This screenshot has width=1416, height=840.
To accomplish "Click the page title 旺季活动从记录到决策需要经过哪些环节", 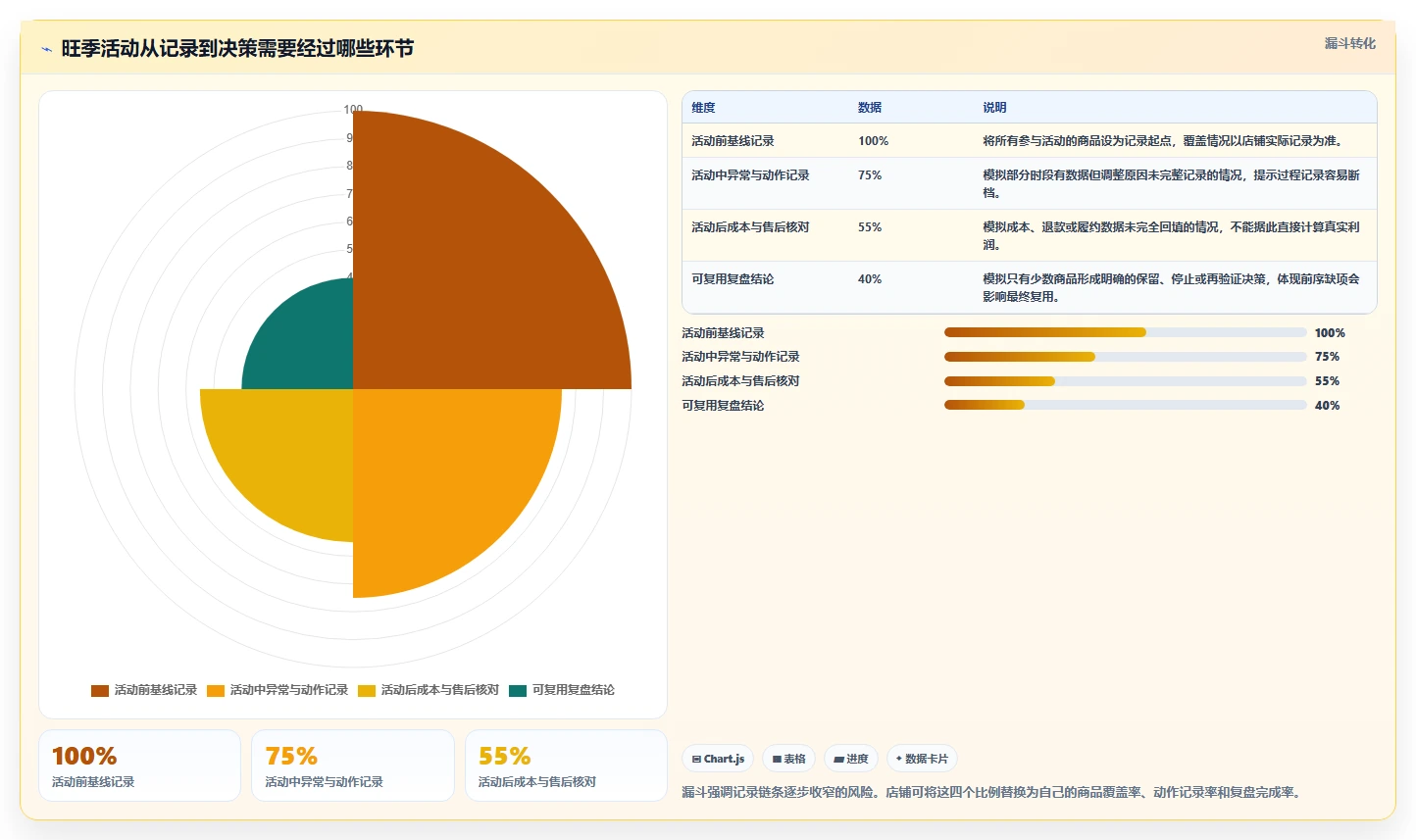I will point(237,49).
